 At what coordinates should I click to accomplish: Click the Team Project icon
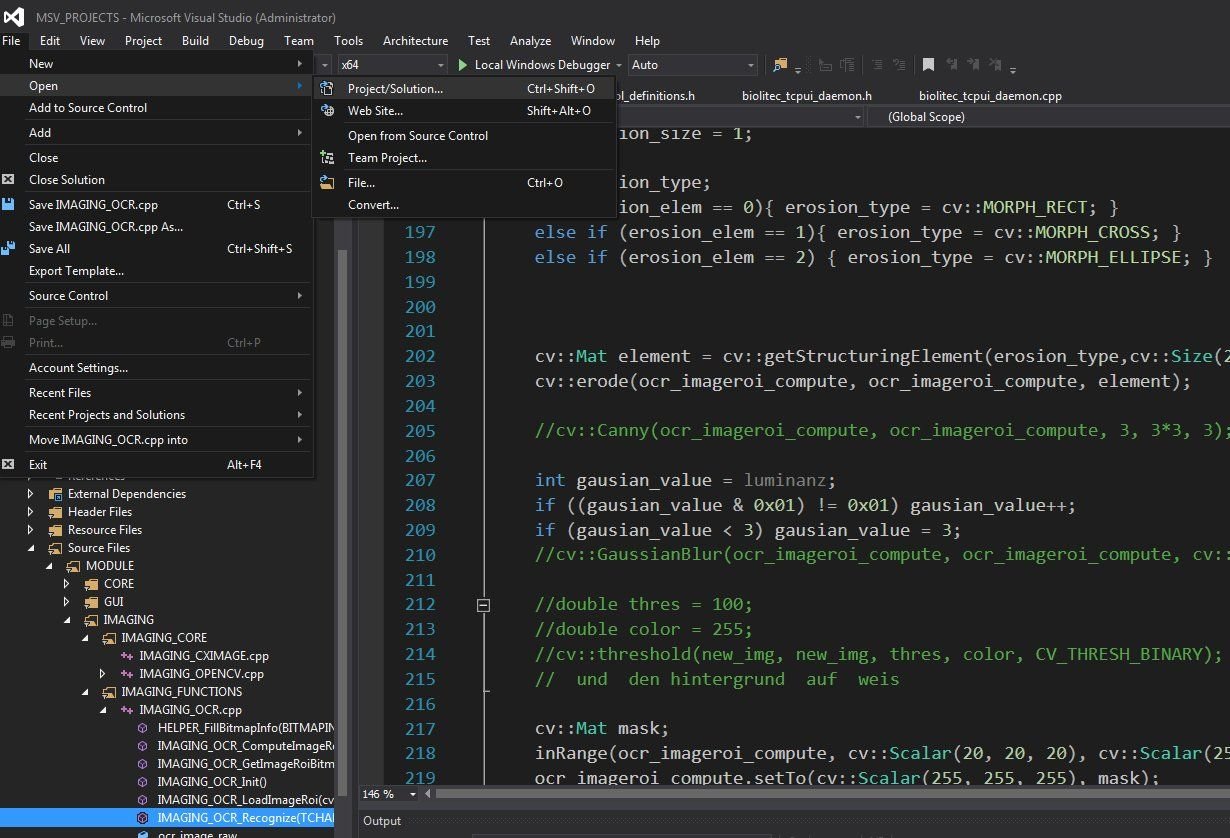327,158
